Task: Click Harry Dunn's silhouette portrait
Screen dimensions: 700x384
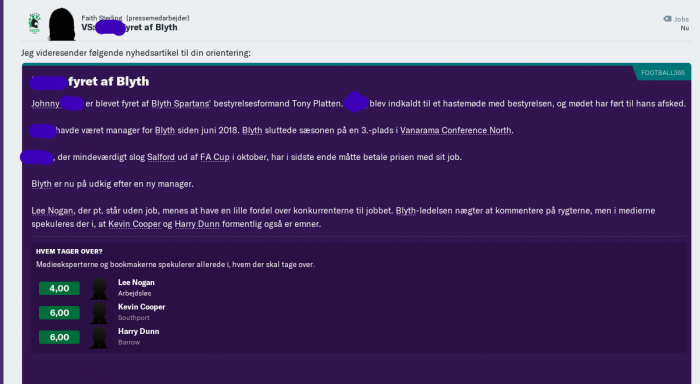Action: click(x=99, y=337)
